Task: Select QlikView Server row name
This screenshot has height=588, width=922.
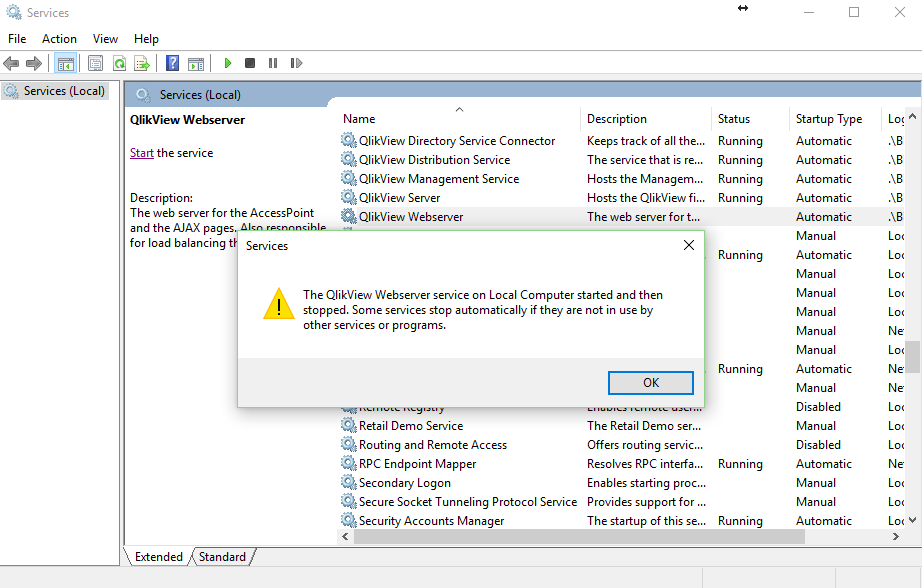Action: click(399, 198)
